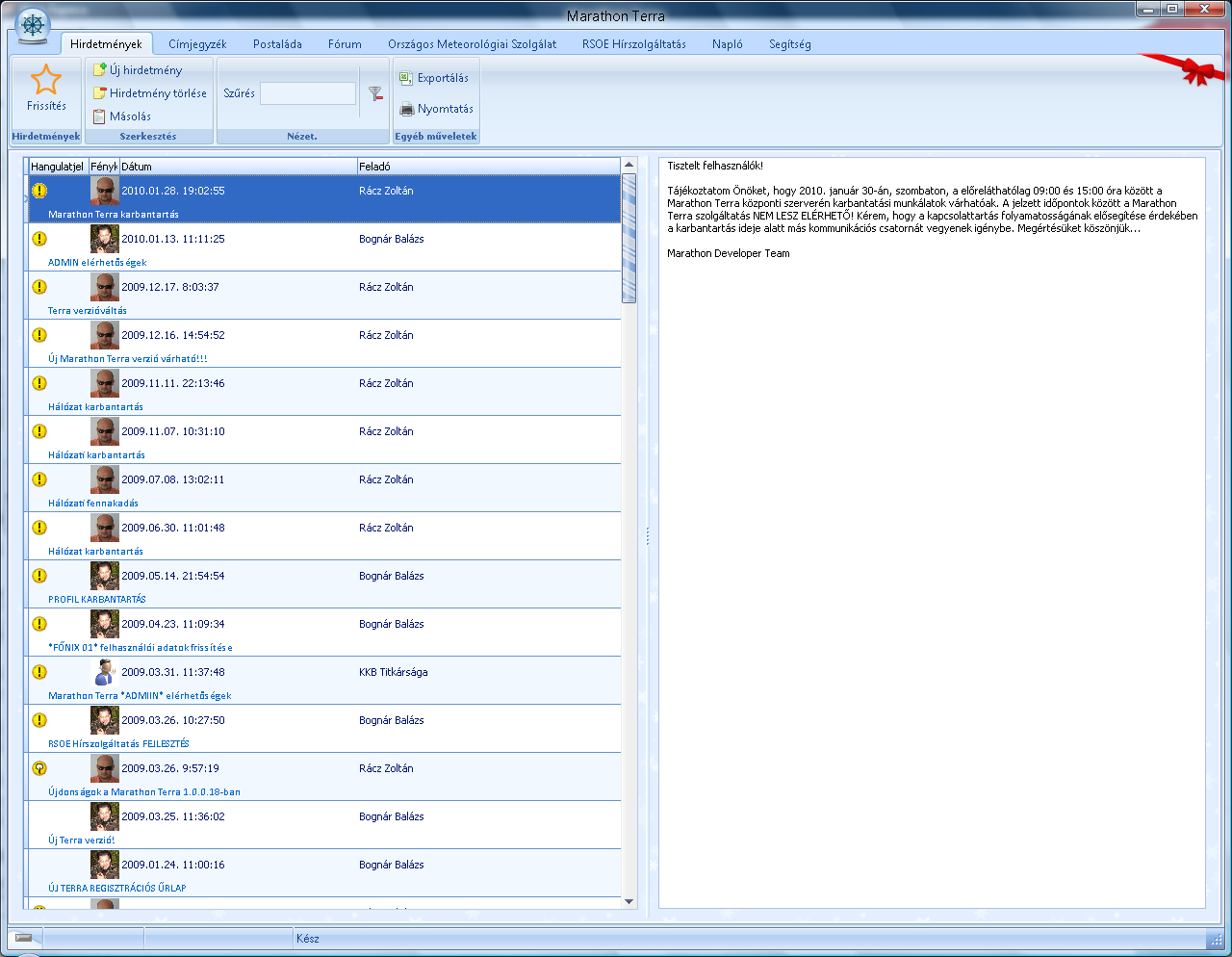Viewport: 1232px width, 957px height.
Task: Click date 2009.06.30. 11:01:48
Action: pos(173,528)
